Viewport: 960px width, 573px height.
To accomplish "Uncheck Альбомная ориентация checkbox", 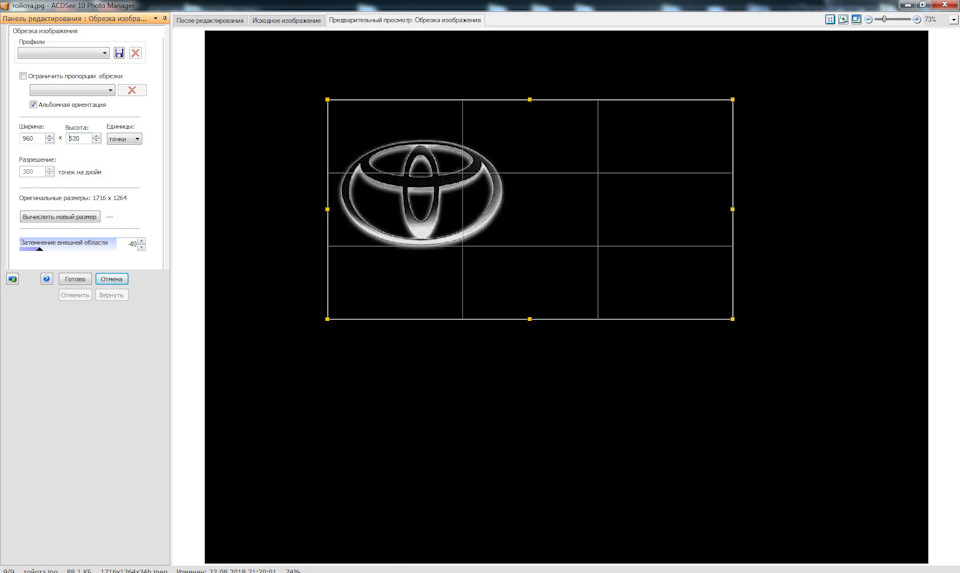I will click(x=33, y=105).
